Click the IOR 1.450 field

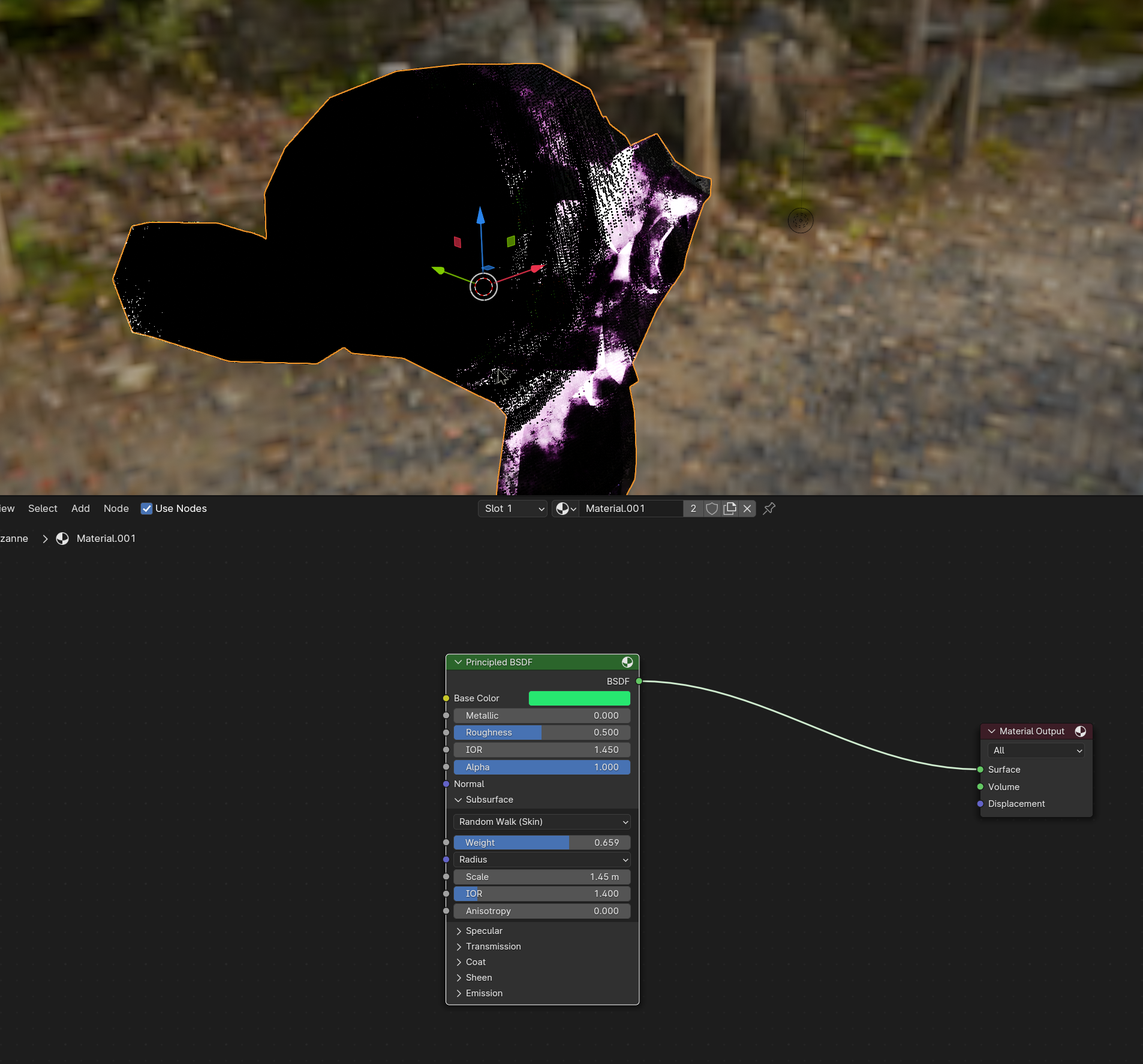click(542, 750)
